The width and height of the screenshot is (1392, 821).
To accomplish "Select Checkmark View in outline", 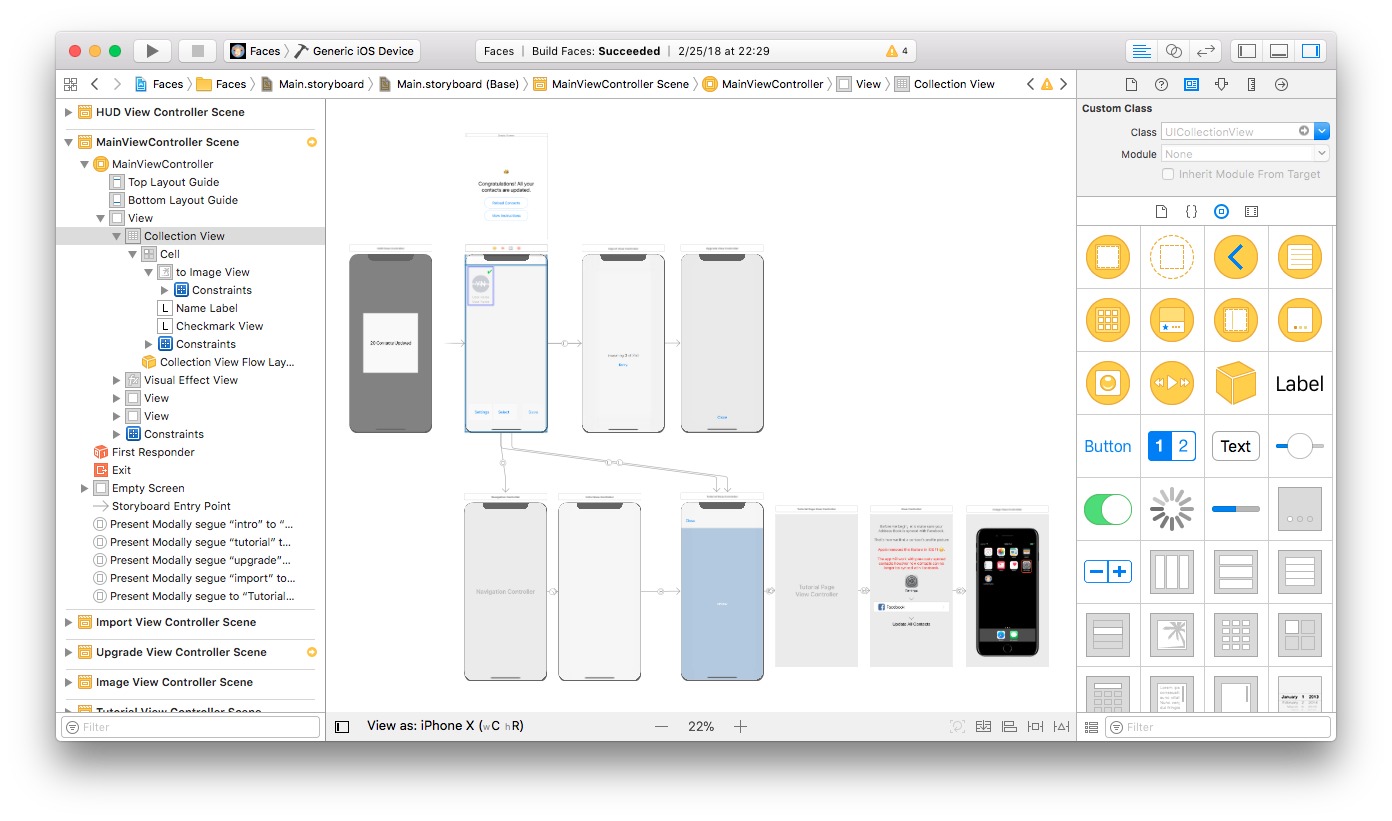I will click(x=219, y=326).
